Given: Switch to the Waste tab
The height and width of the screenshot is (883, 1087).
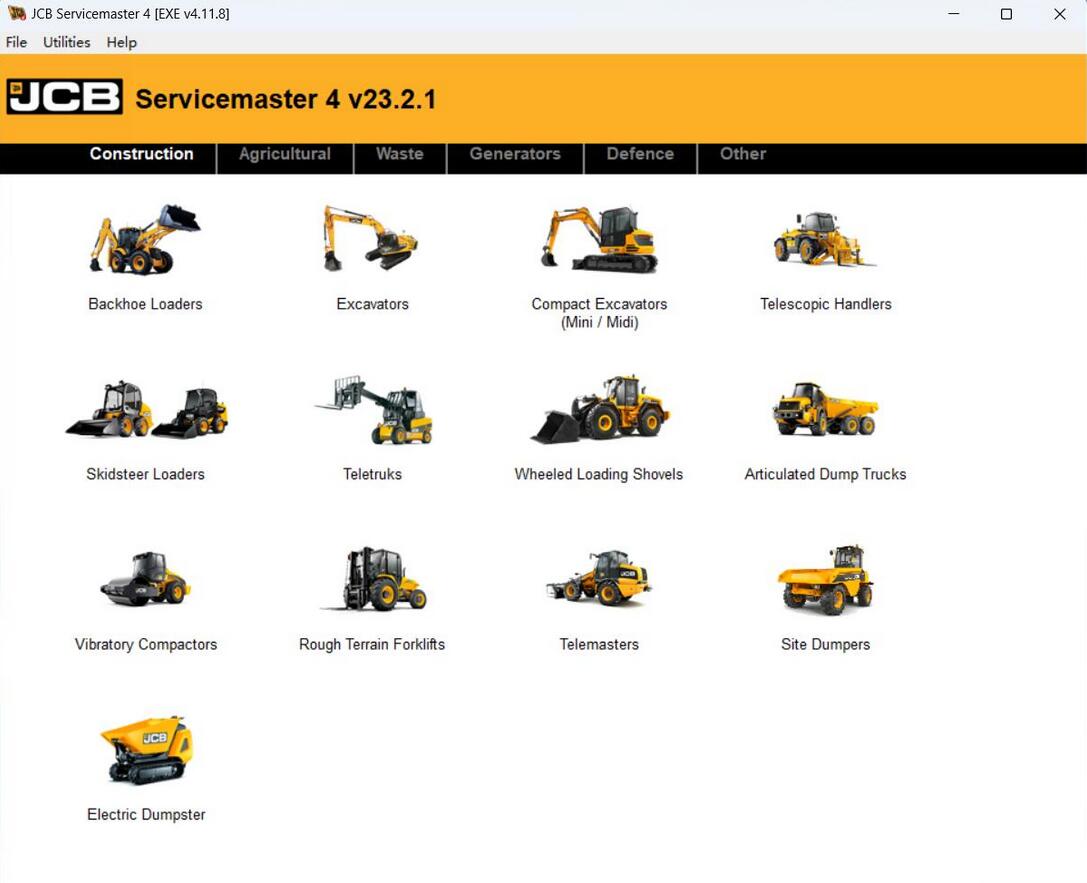Looking at the screenshot, I should pos(400,154).
